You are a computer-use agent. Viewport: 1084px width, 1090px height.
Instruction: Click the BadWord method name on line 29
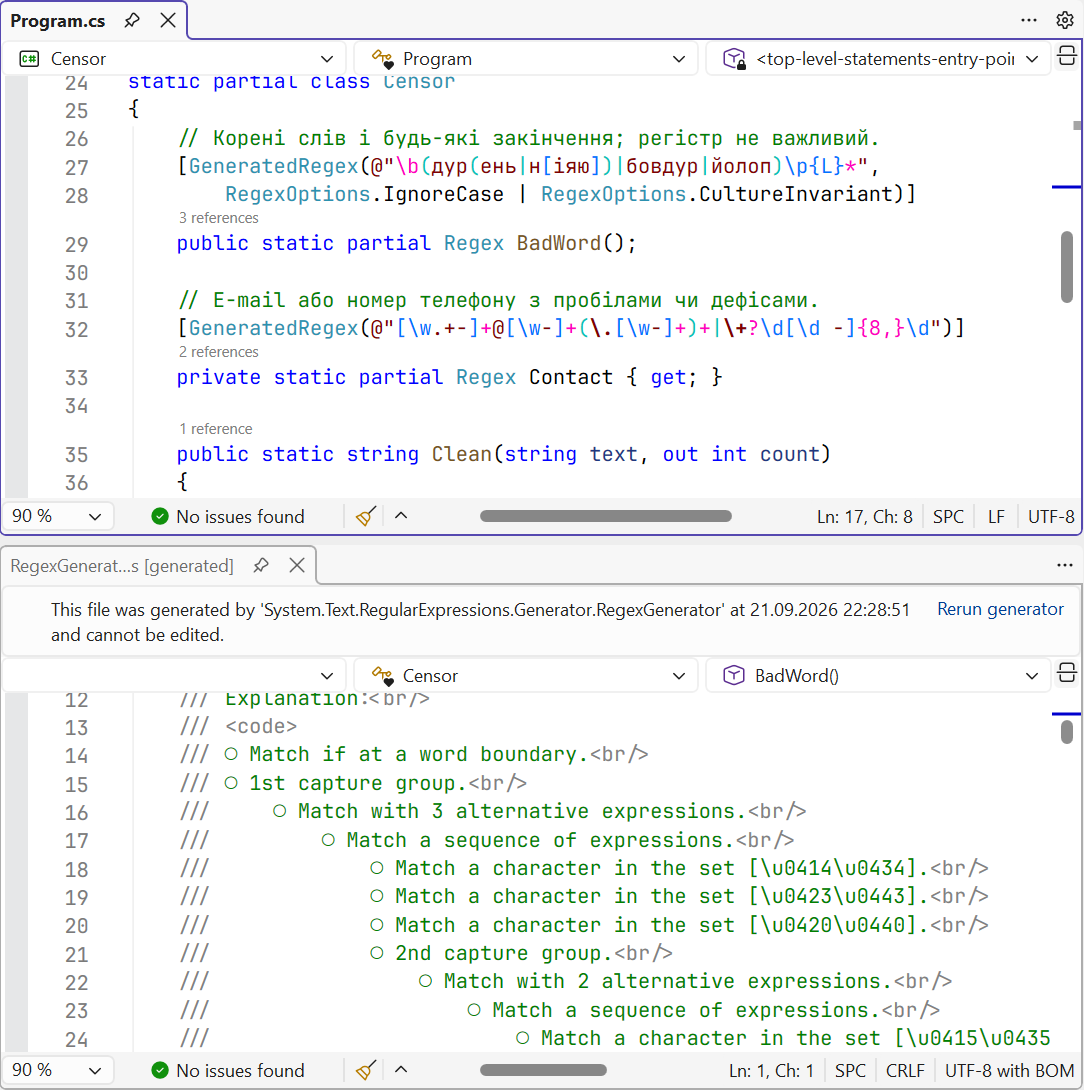coord(559,243)
